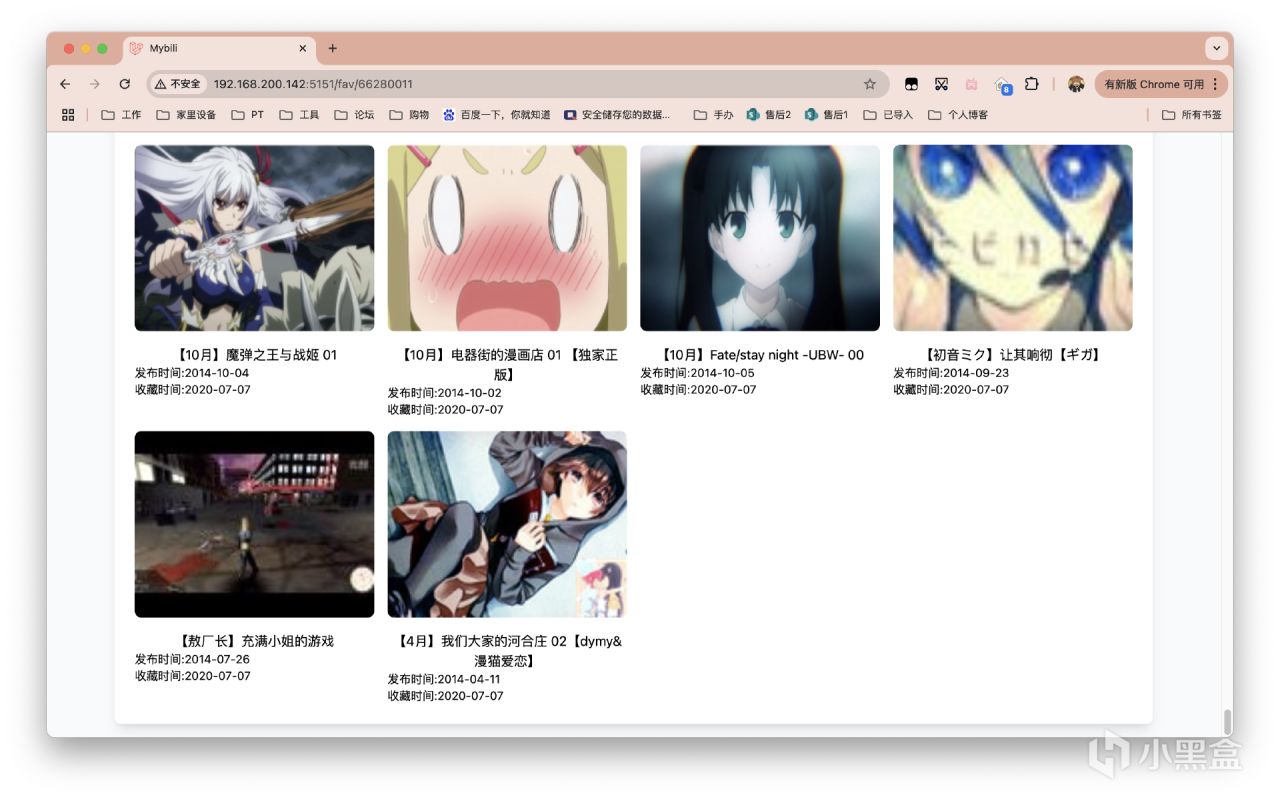Open the 我们大家的河合庄 video thumbnail

coord(507,524)
